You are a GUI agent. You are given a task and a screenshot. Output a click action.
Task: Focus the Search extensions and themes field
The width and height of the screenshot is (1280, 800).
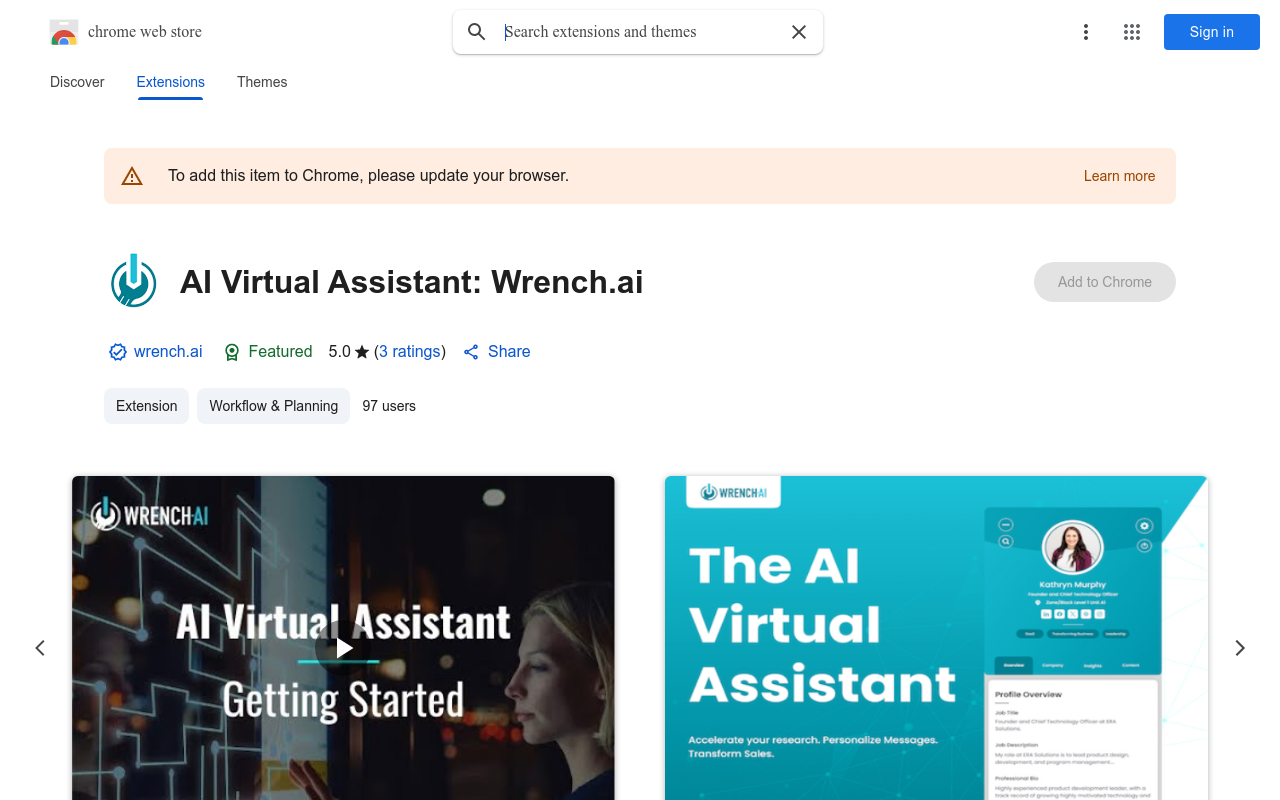[638, 32]
